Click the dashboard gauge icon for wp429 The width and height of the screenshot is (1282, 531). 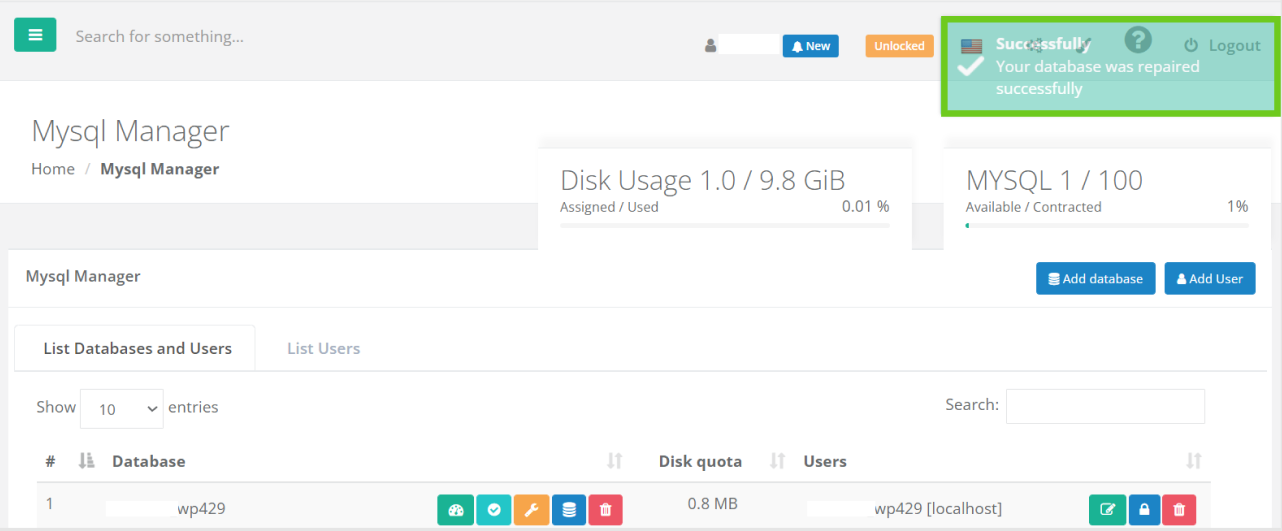(456, 510)
